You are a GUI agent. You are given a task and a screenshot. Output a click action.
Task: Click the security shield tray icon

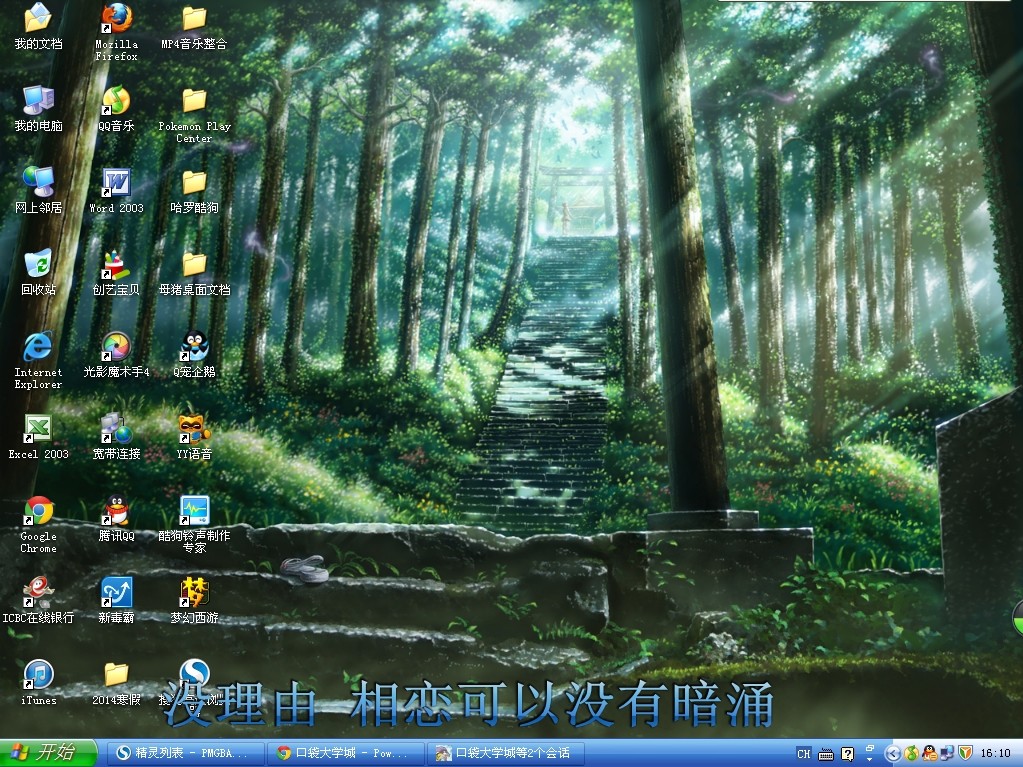(965, 753)
